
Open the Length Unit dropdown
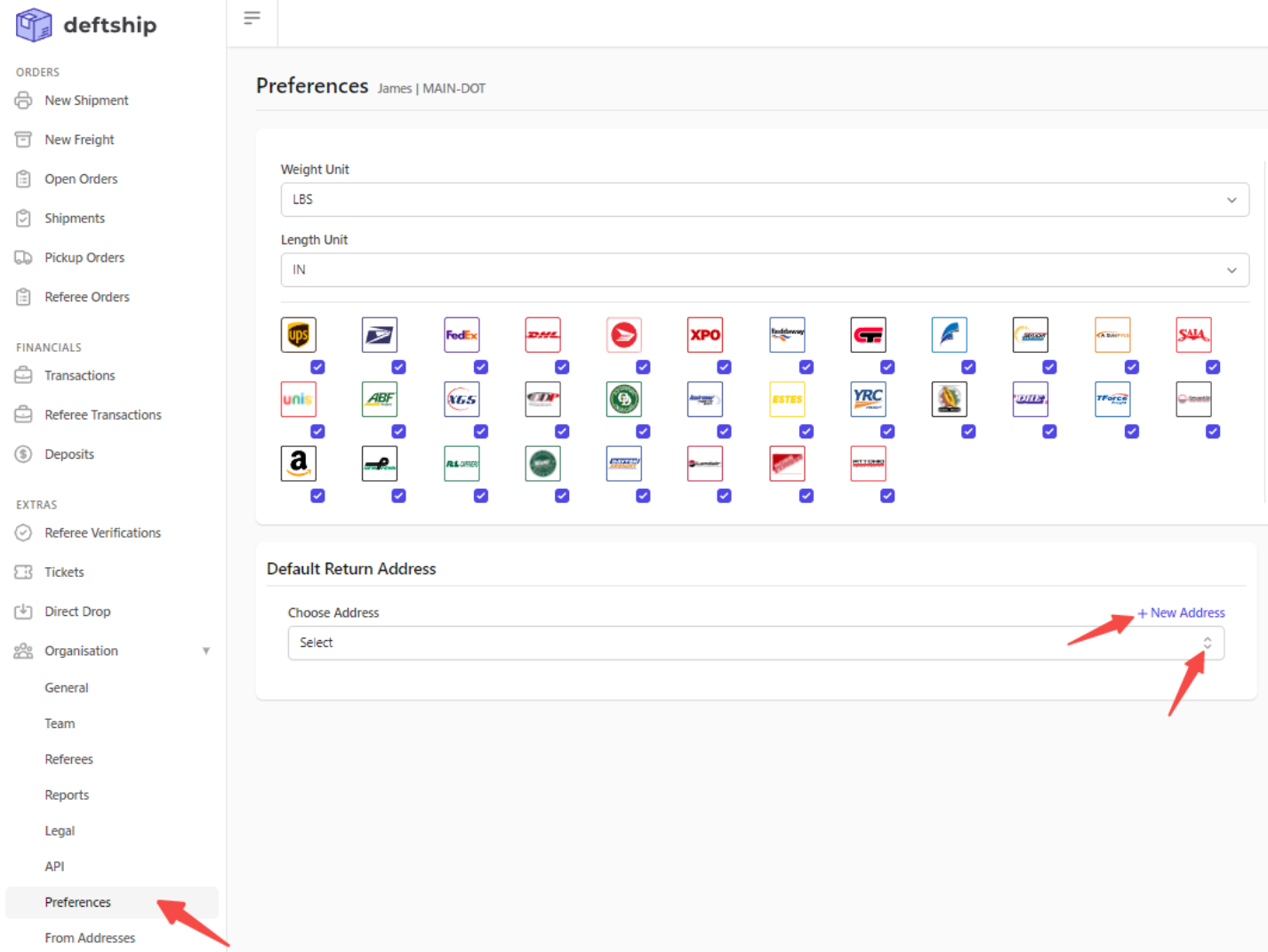click(765, 270)
